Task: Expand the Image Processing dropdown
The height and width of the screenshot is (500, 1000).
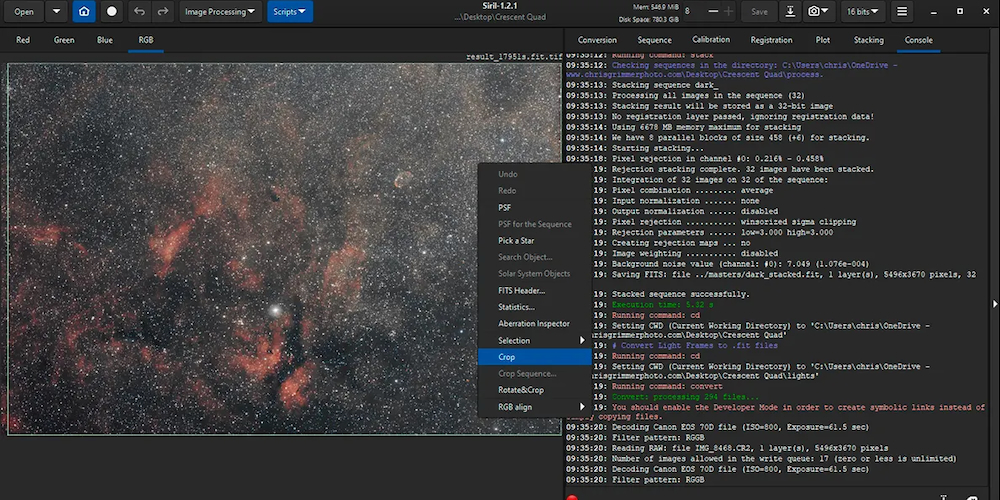Action: tap(220, 12)
